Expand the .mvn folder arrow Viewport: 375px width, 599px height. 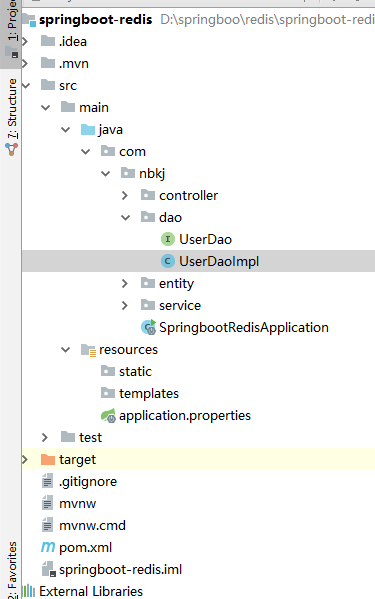coord(25,63)
